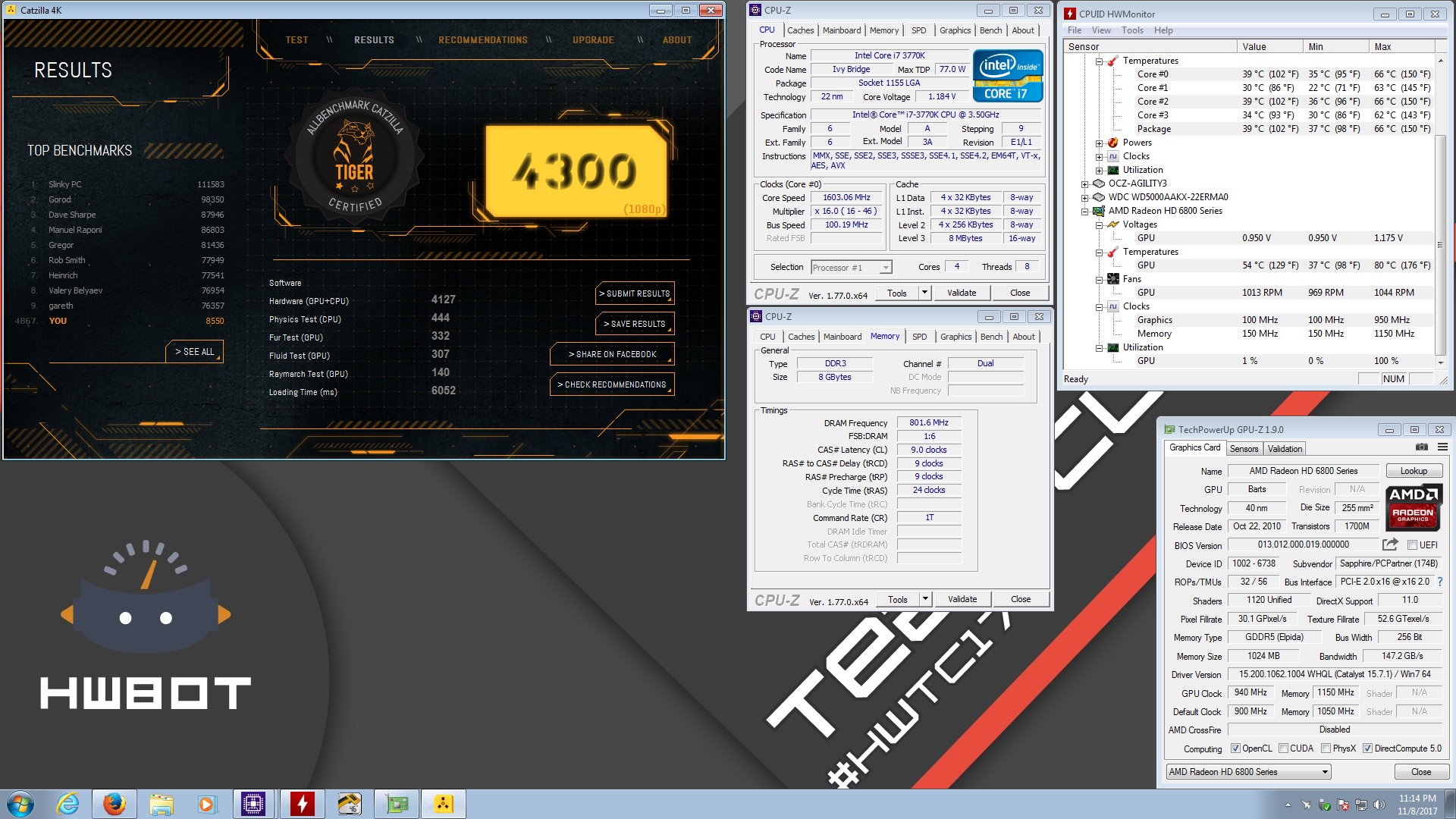
Task: Click the WDC WD5000AAKX drive icon
Action: tap(1098, 197)
